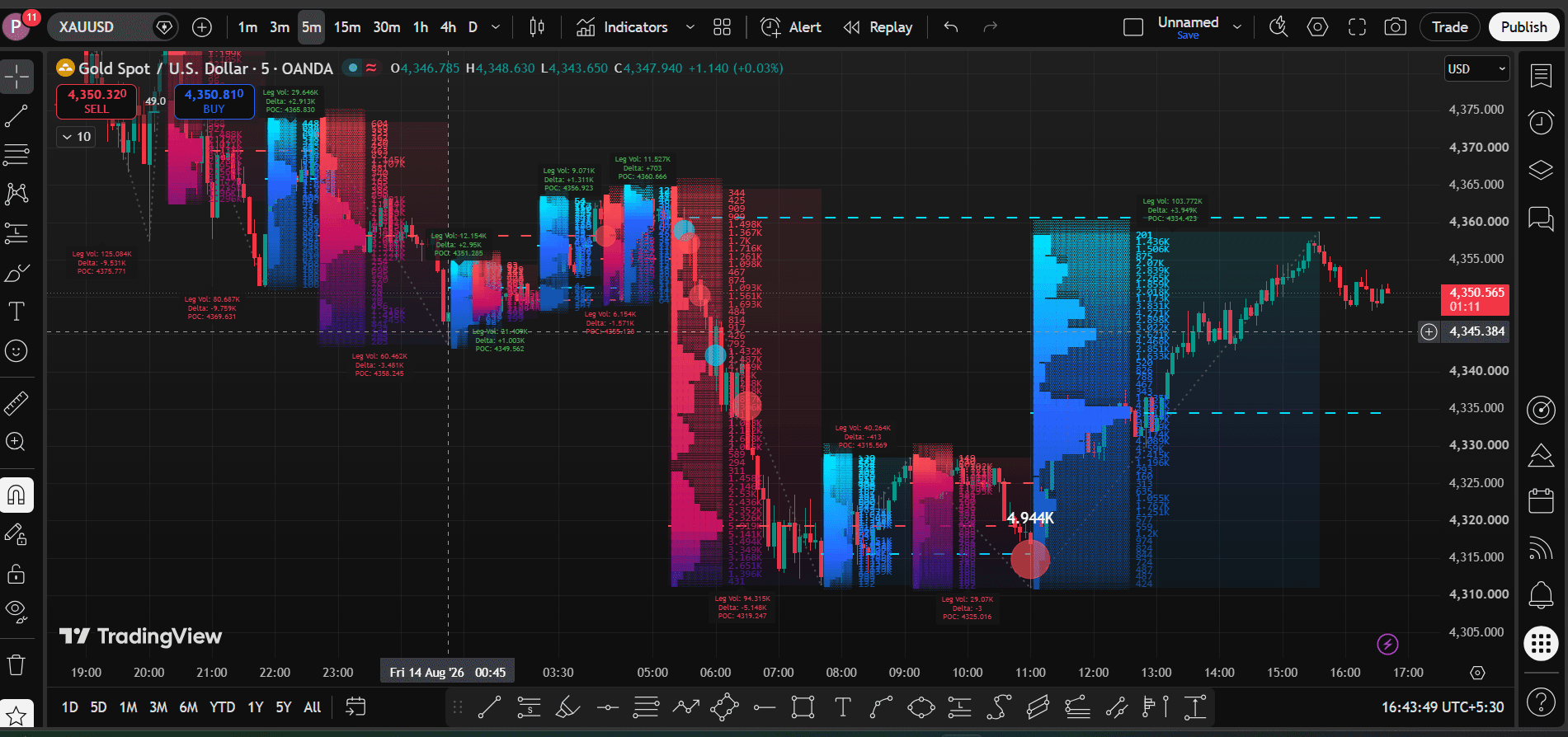
Task: Toggle stay in drawing mode pencil-lock
Action: 16,535
